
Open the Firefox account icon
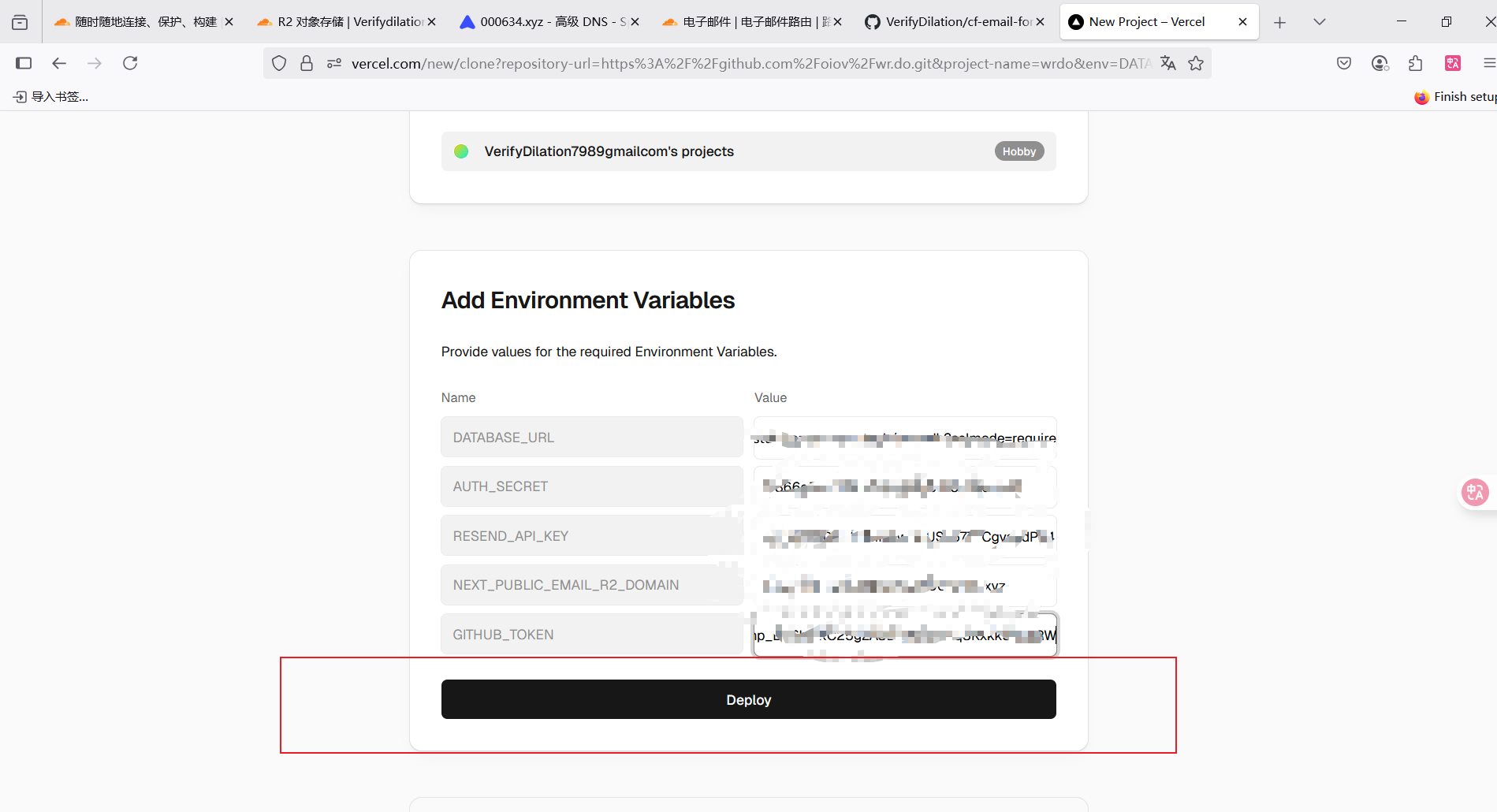tap(1380, 63)
